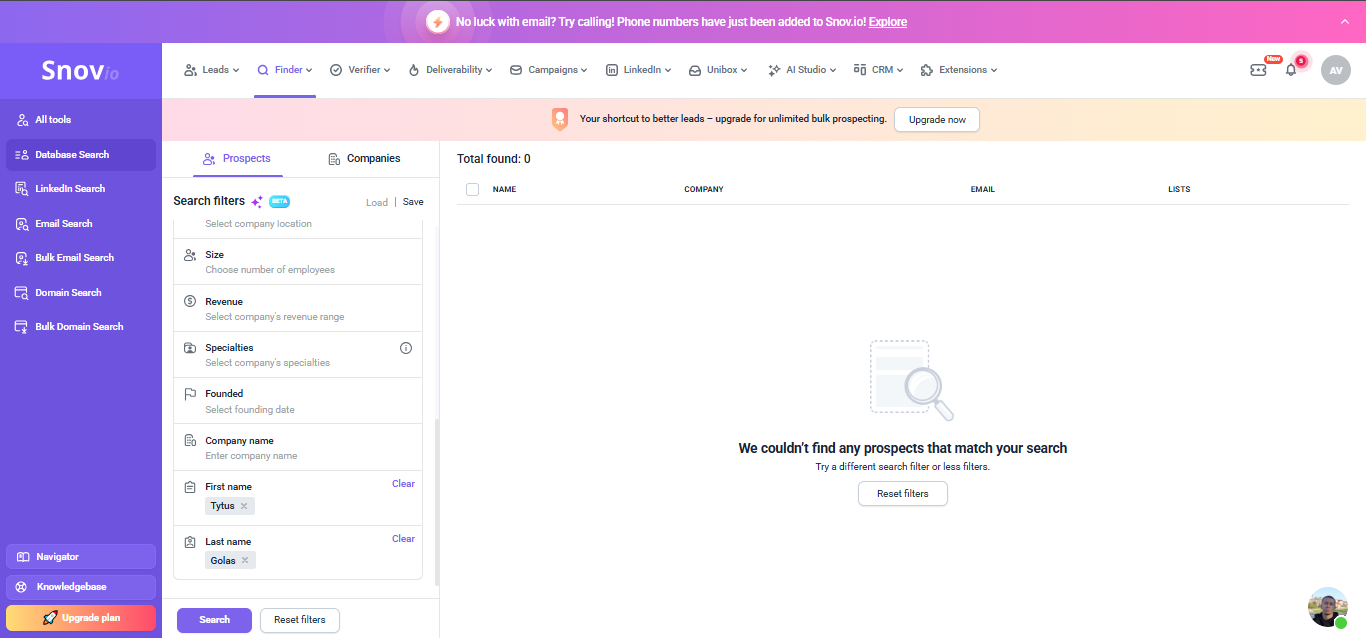
Task: Click Upgrade now in the banner
Action: 937,120
